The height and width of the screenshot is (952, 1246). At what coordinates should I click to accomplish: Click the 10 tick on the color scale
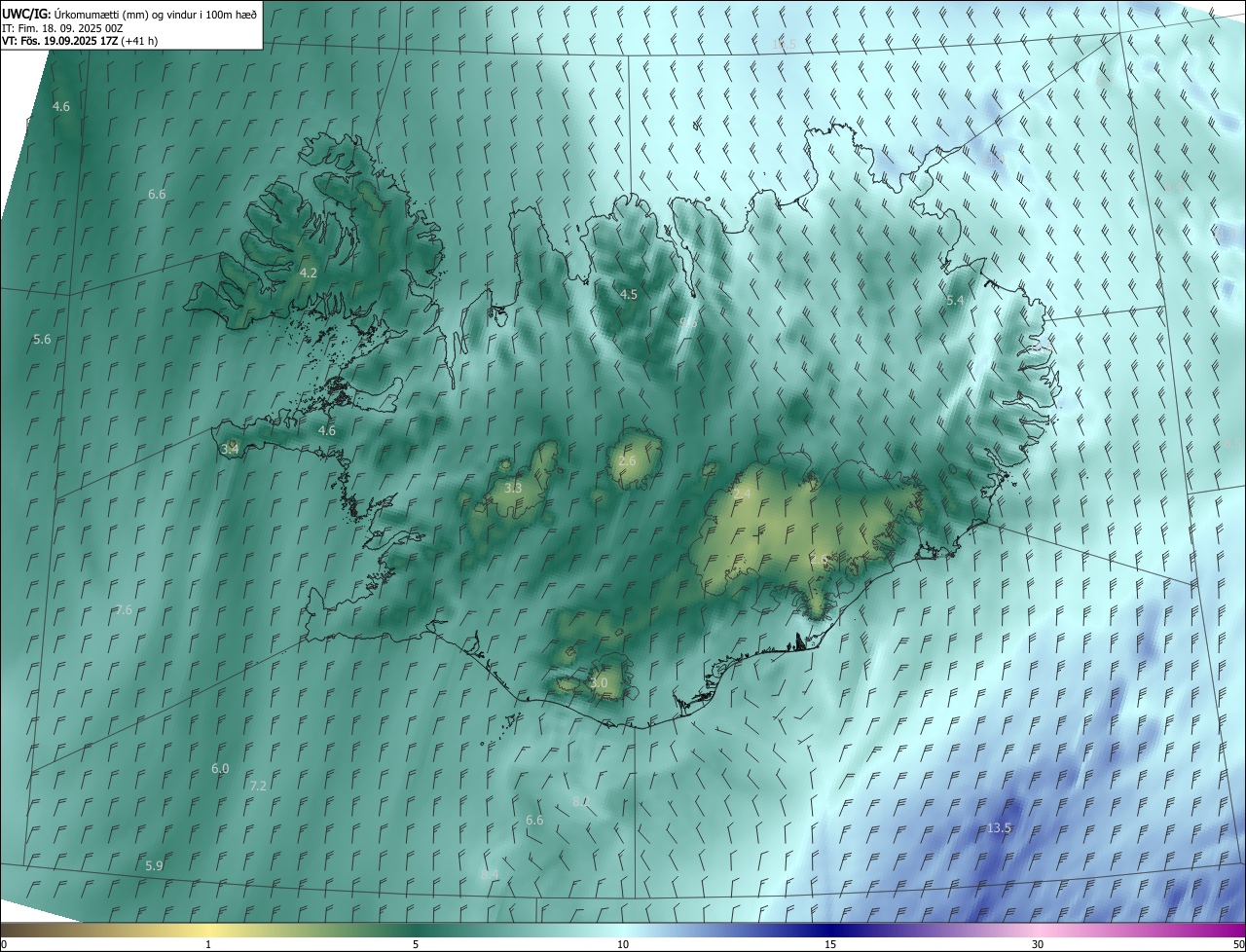(x=623, y=944)
